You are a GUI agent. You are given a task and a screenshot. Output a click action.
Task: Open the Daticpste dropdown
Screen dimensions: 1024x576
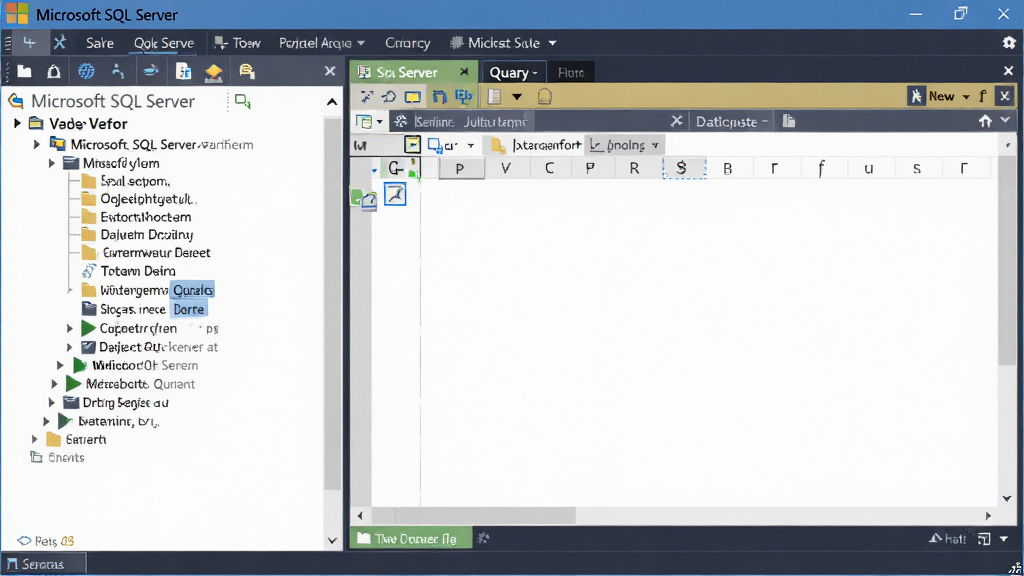[x=732, y=121]
